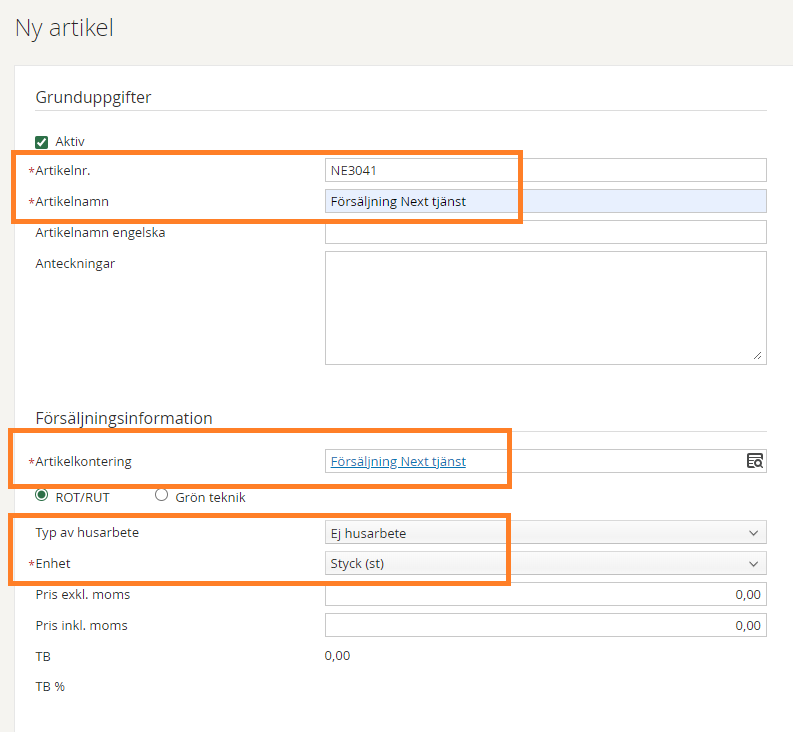Screen dimensions: 793x732
Task: Click the chevron arrow of Ej husarbete
Action: point(754,533)
